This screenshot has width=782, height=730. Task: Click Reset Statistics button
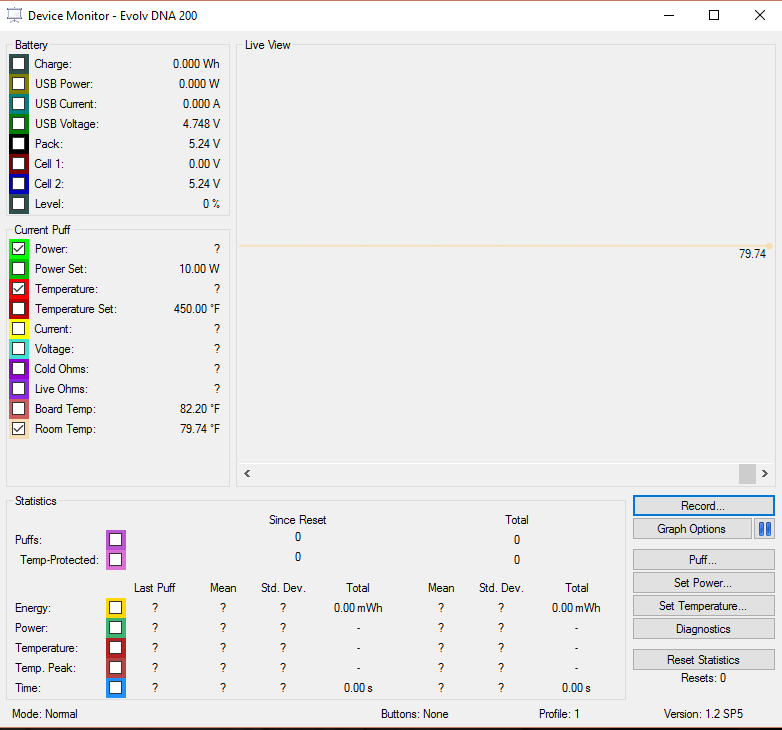(703, 660)
